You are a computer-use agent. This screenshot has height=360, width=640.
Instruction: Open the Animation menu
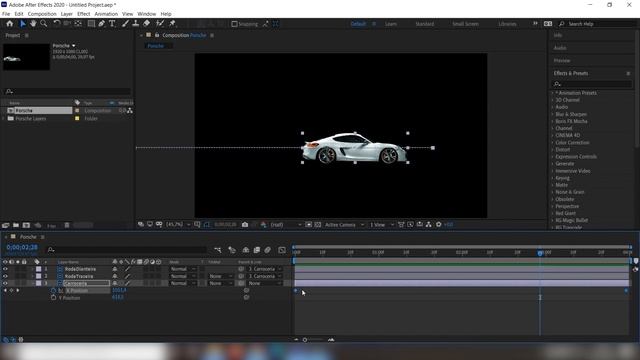pos(106,14)
